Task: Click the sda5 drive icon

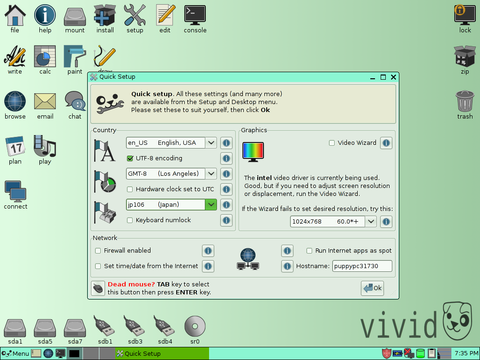Action: tap(45, 331)
